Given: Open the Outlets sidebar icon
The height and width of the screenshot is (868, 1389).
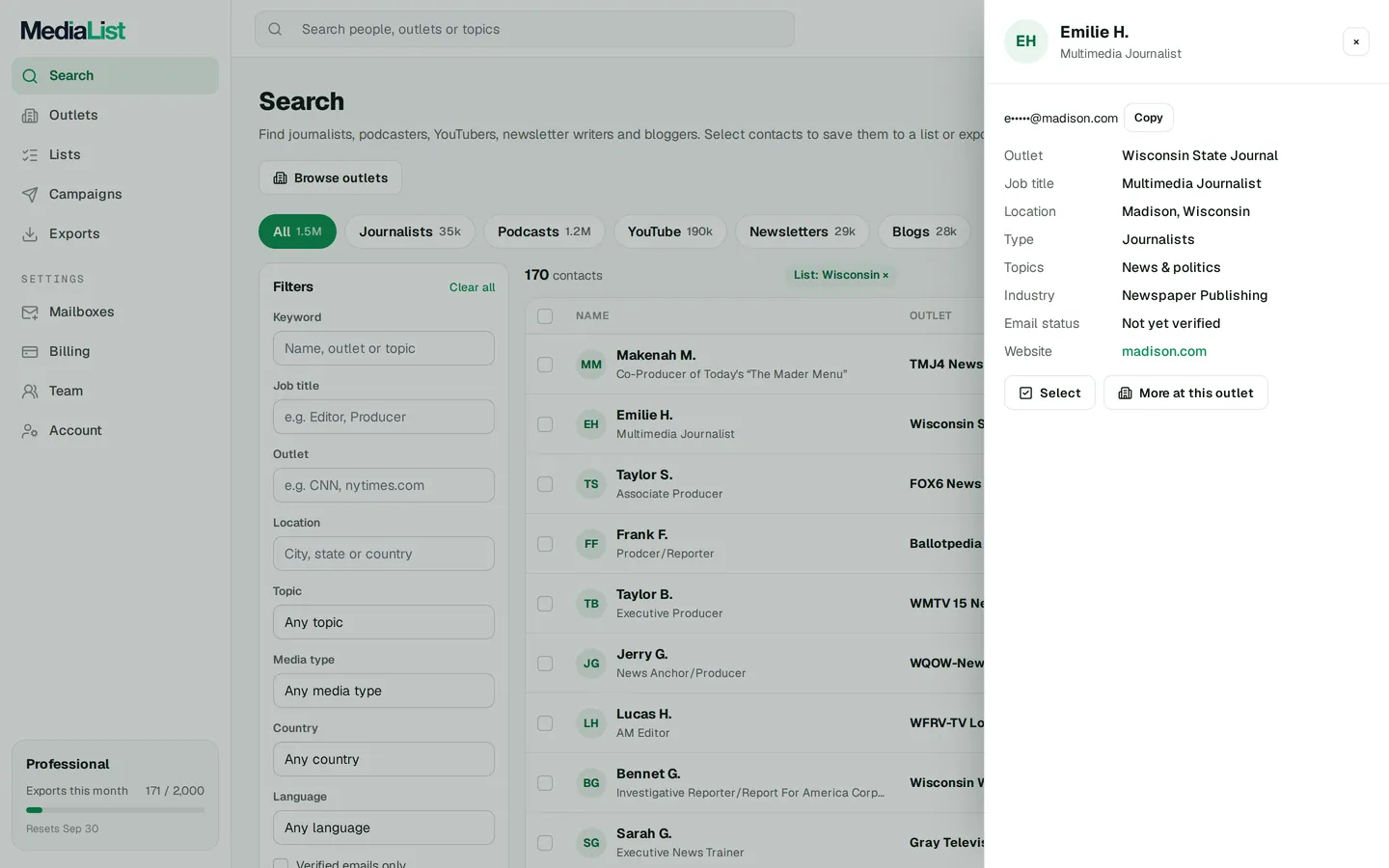Looking at the screenshot, I should tap(30, 116).
